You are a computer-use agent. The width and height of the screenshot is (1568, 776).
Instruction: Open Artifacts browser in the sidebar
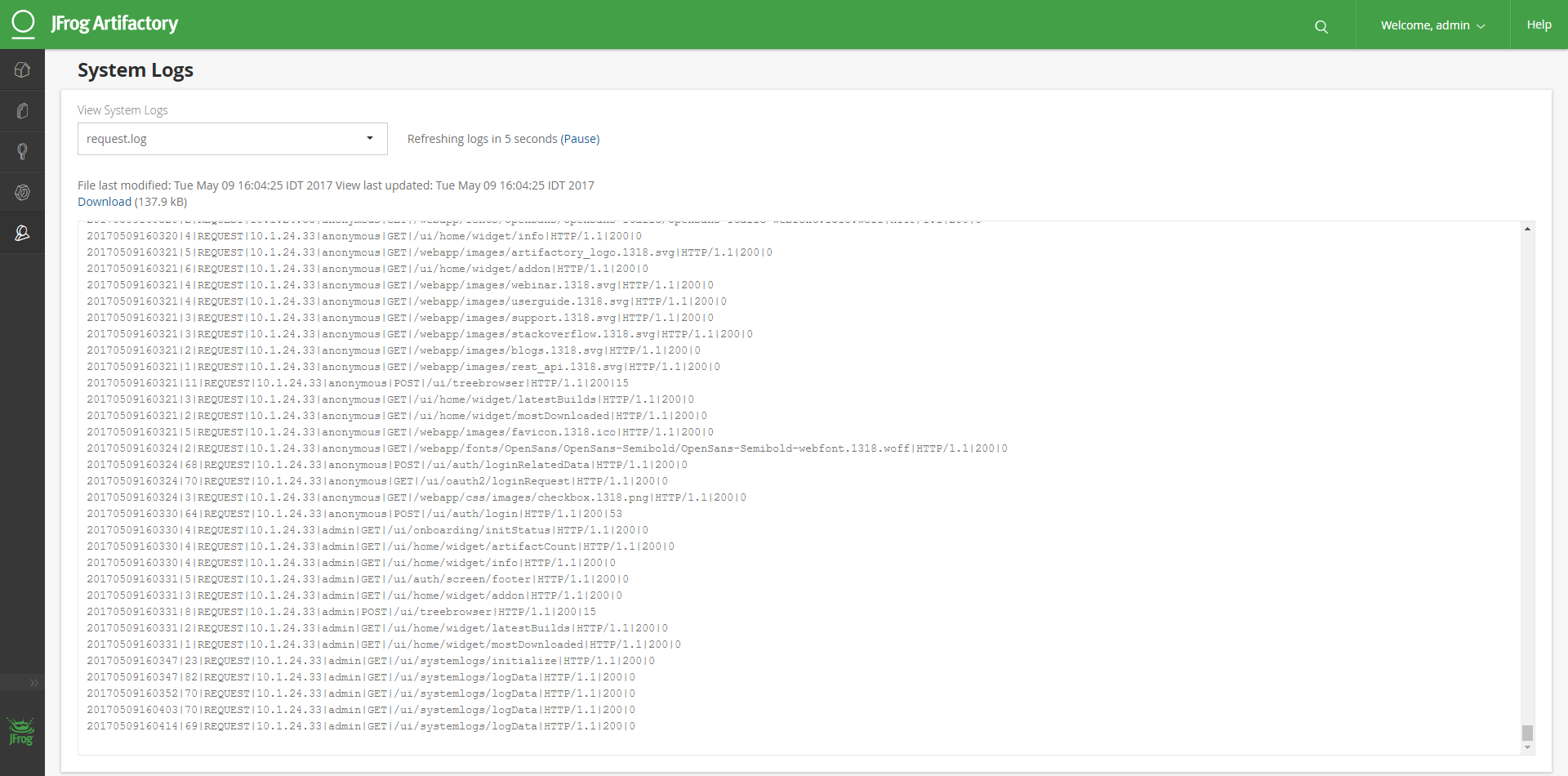[22, 111]
